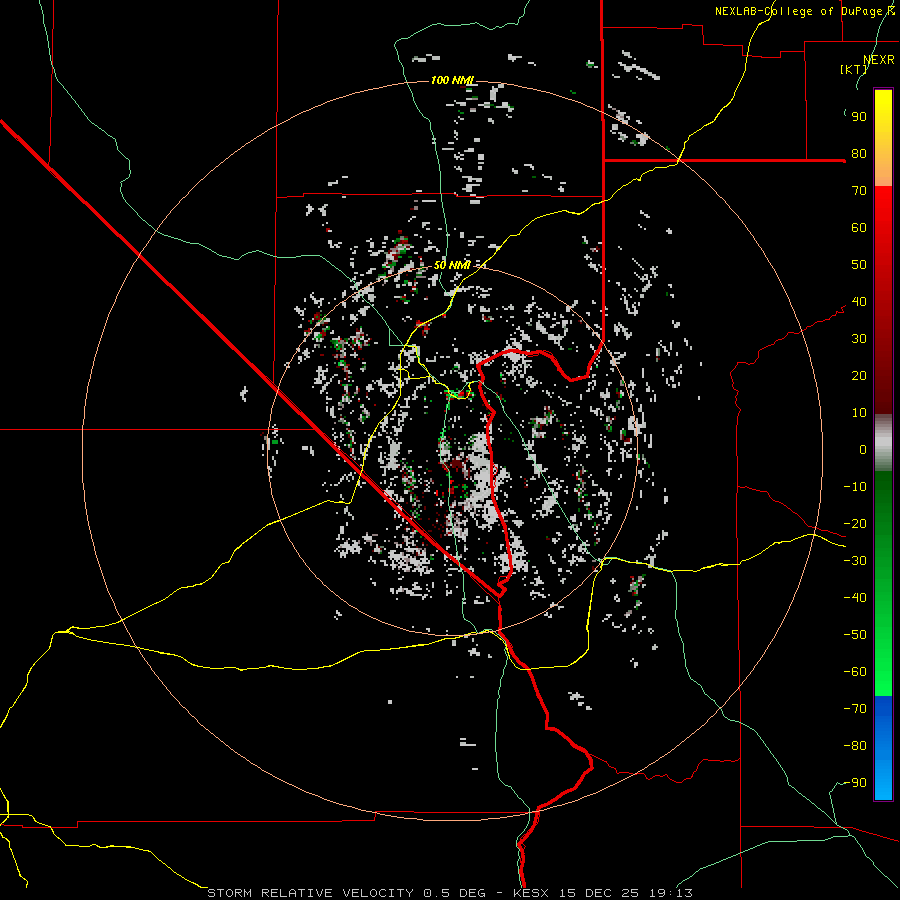
Task: Click the STORM RELATIVE VELOCITY caption text
Action: 310,893
